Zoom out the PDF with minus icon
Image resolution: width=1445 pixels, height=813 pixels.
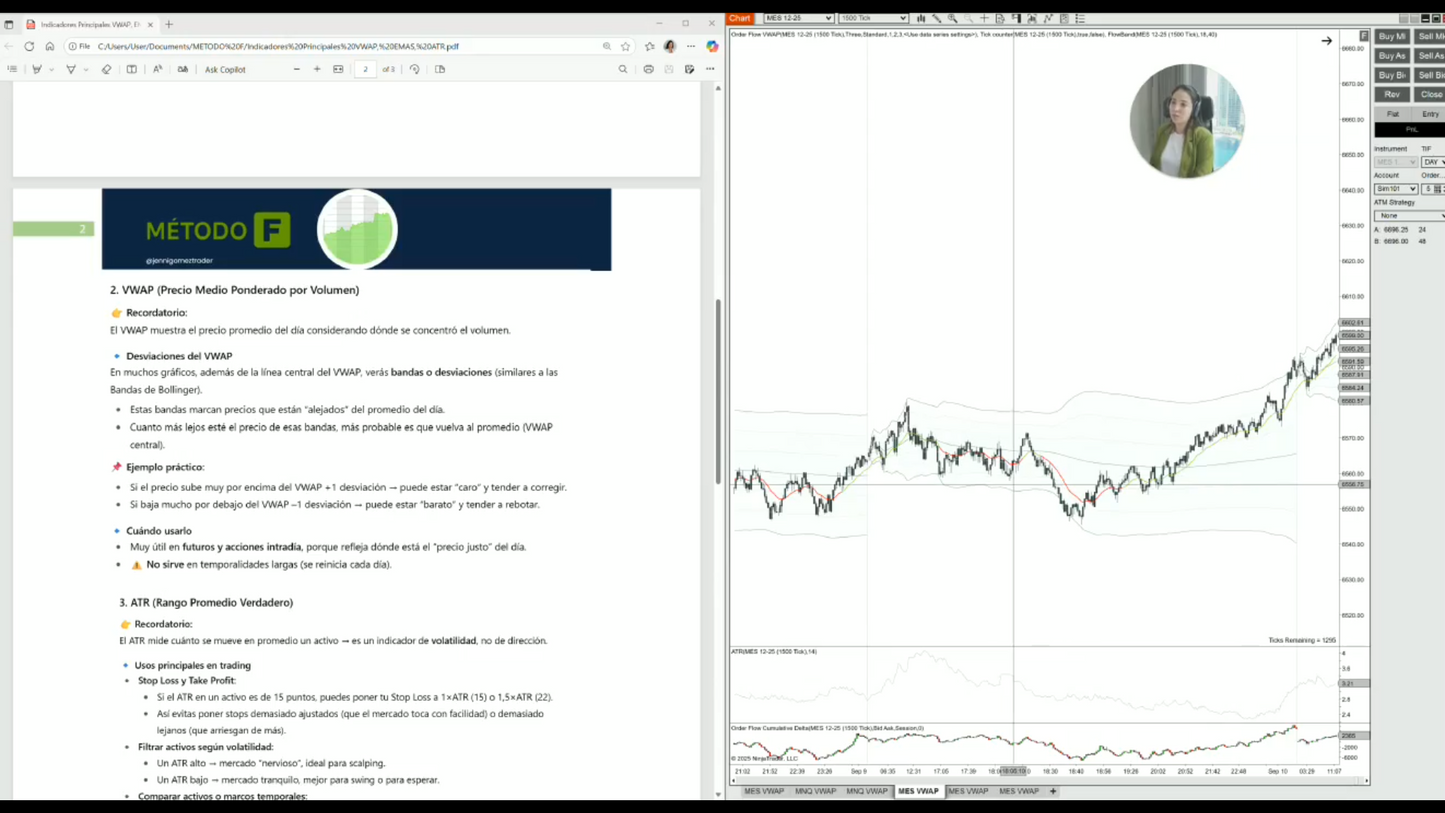click(x=296, y=69)
